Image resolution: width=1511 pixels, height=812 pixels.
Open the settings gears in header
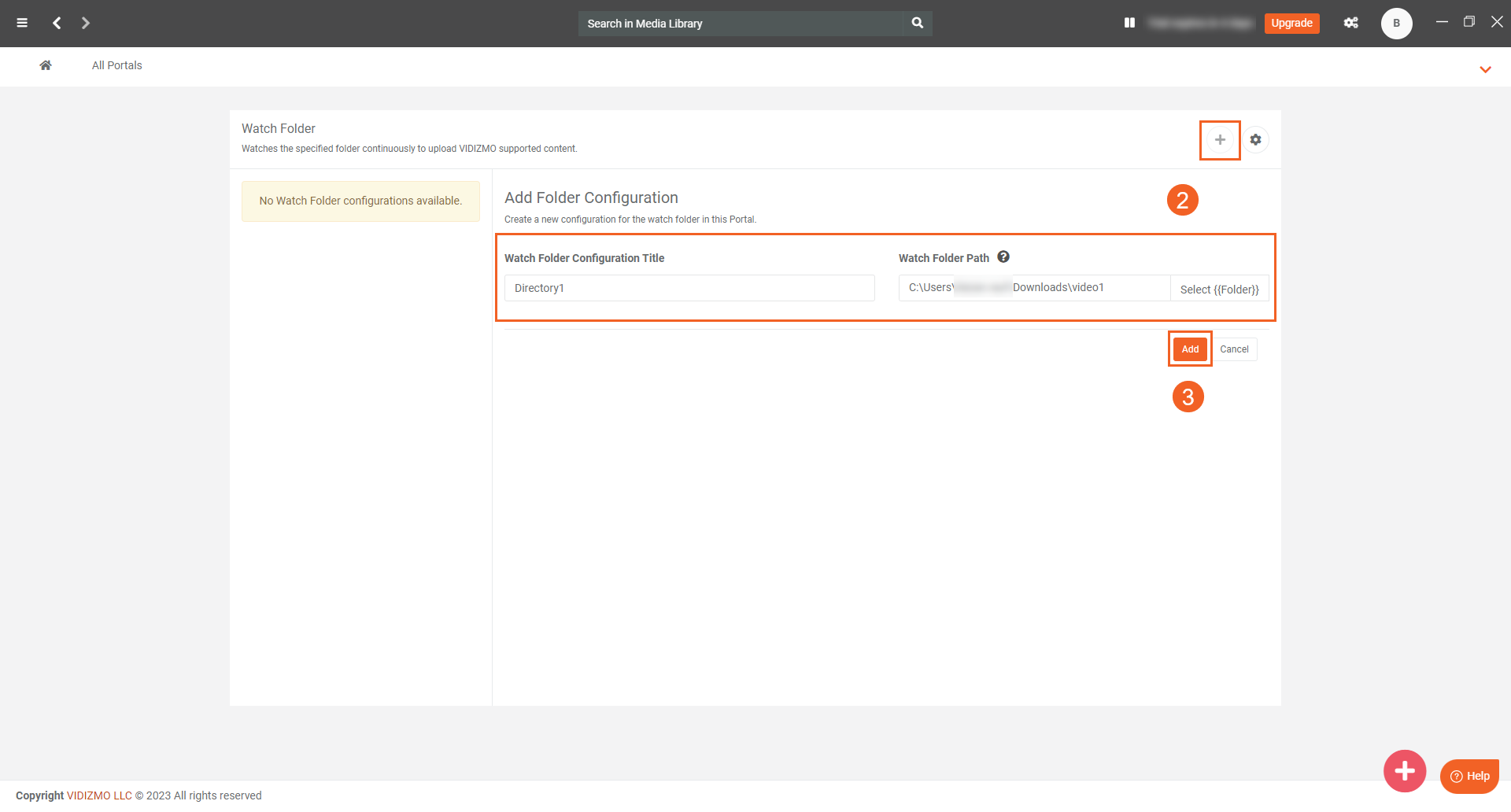click(x=1350, y=23)
